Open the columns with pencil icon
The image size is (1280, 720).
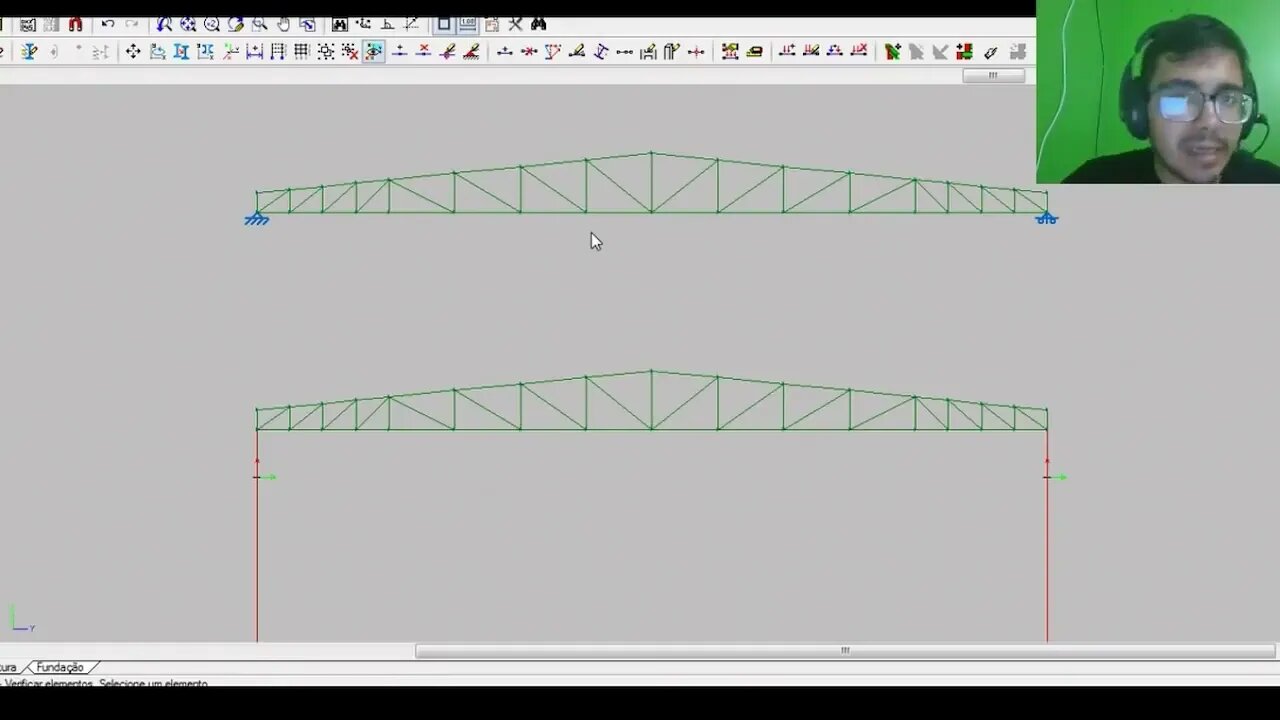pos(673,51)
